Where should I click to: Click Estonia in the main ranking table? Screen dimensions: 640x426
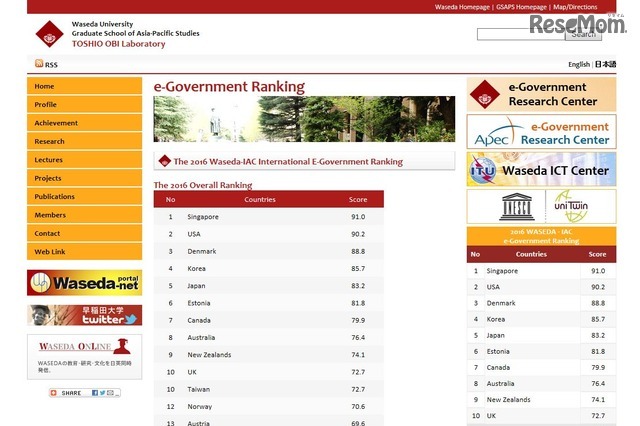(x=199, y=303)
